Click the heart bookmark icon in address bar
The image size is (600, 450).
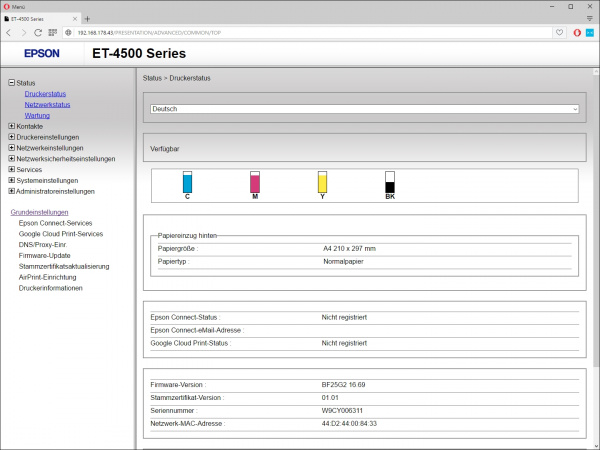click(x=560, y=32)
